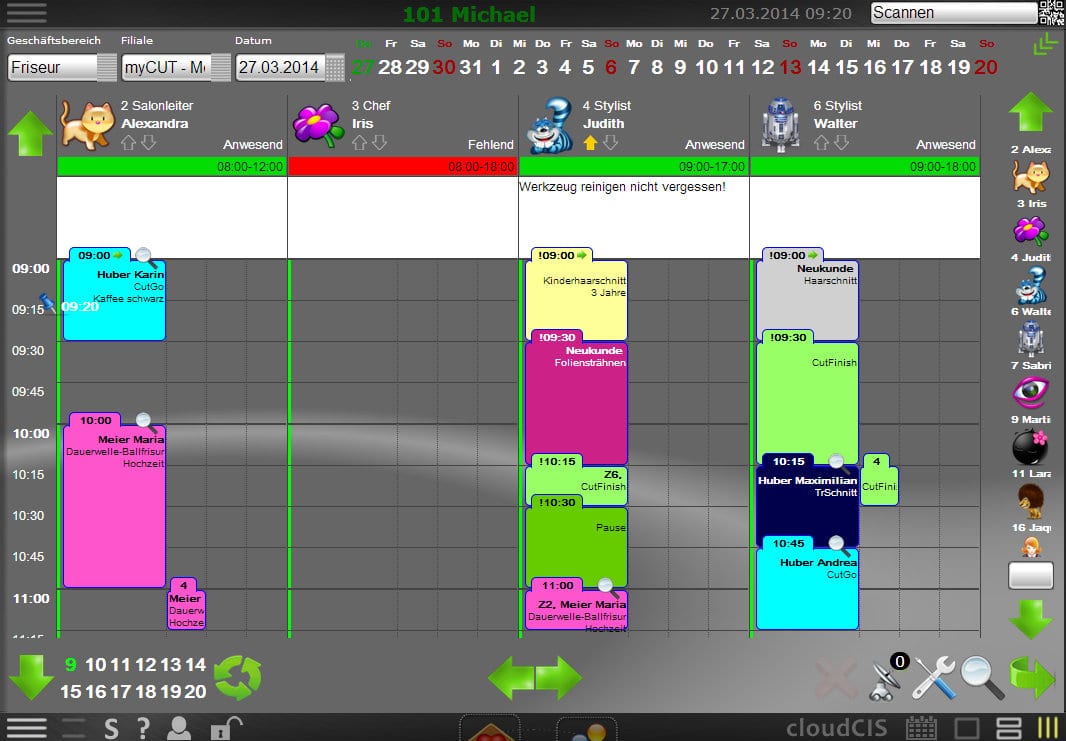Image resolution: width=1066 pixels, height=741 pixels.
Task: Click Iris's red 08:00-18:00 absence bar
Action: 402,167
